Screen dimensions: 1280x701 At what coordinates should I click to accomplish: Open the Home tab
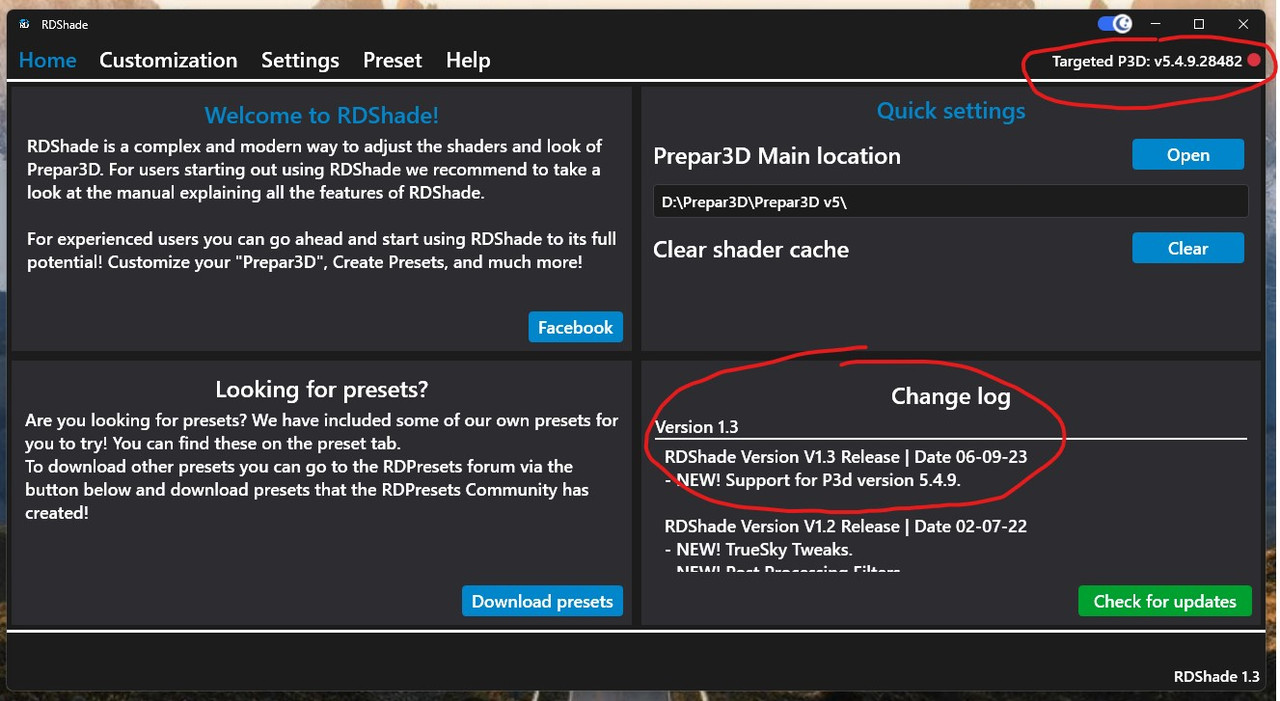(x=48, y=60)
